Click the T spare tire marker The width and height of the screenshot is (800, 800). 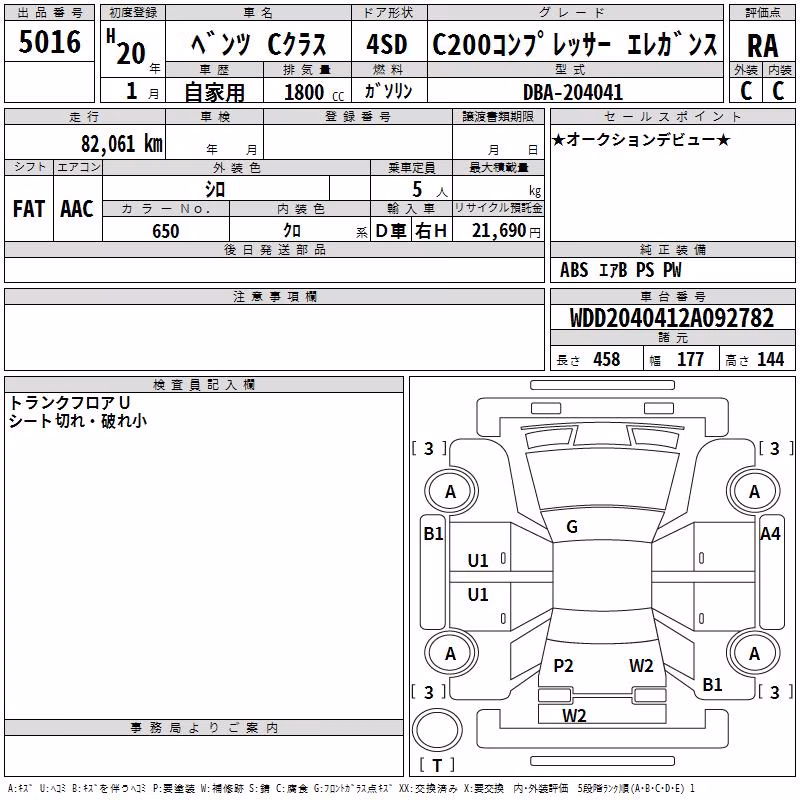click(x=437, y=765)
